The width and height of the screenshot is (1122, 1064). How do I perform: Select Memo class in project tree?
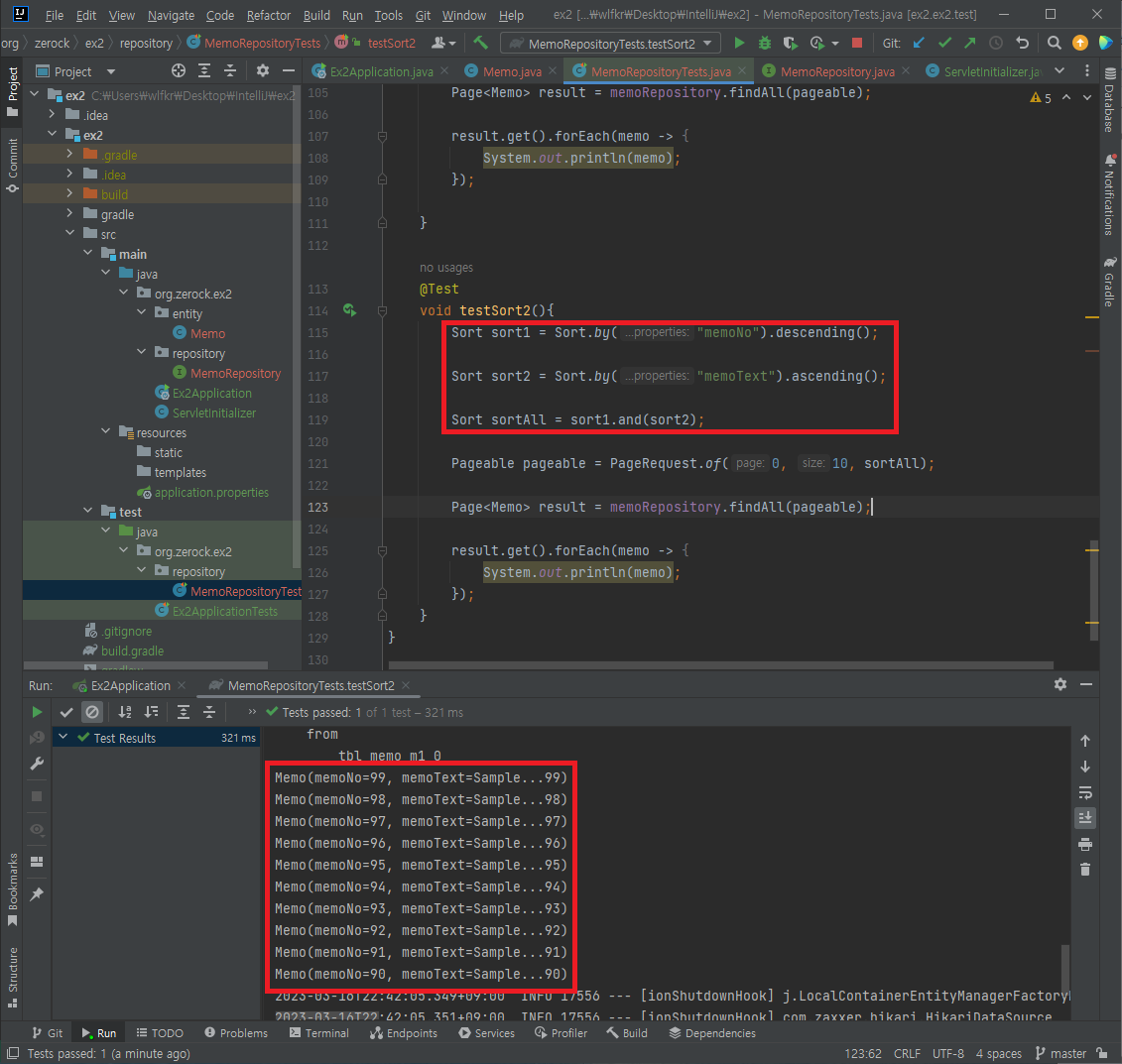pos(207,333)
